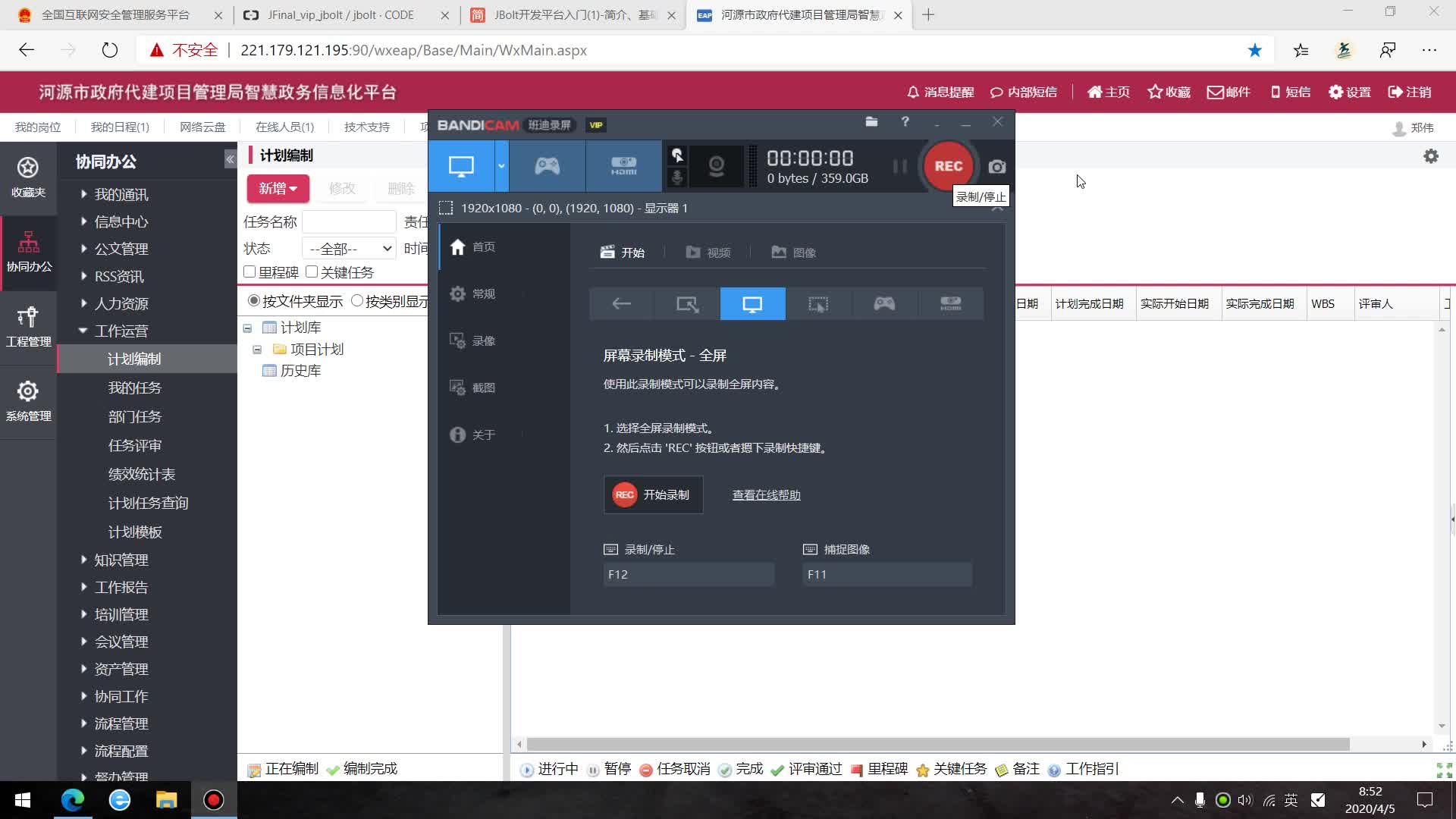The width and height of the screenshot is (1456, 819).
Task: Open 消息提醒 notification bell
Action: pos(940,93)
